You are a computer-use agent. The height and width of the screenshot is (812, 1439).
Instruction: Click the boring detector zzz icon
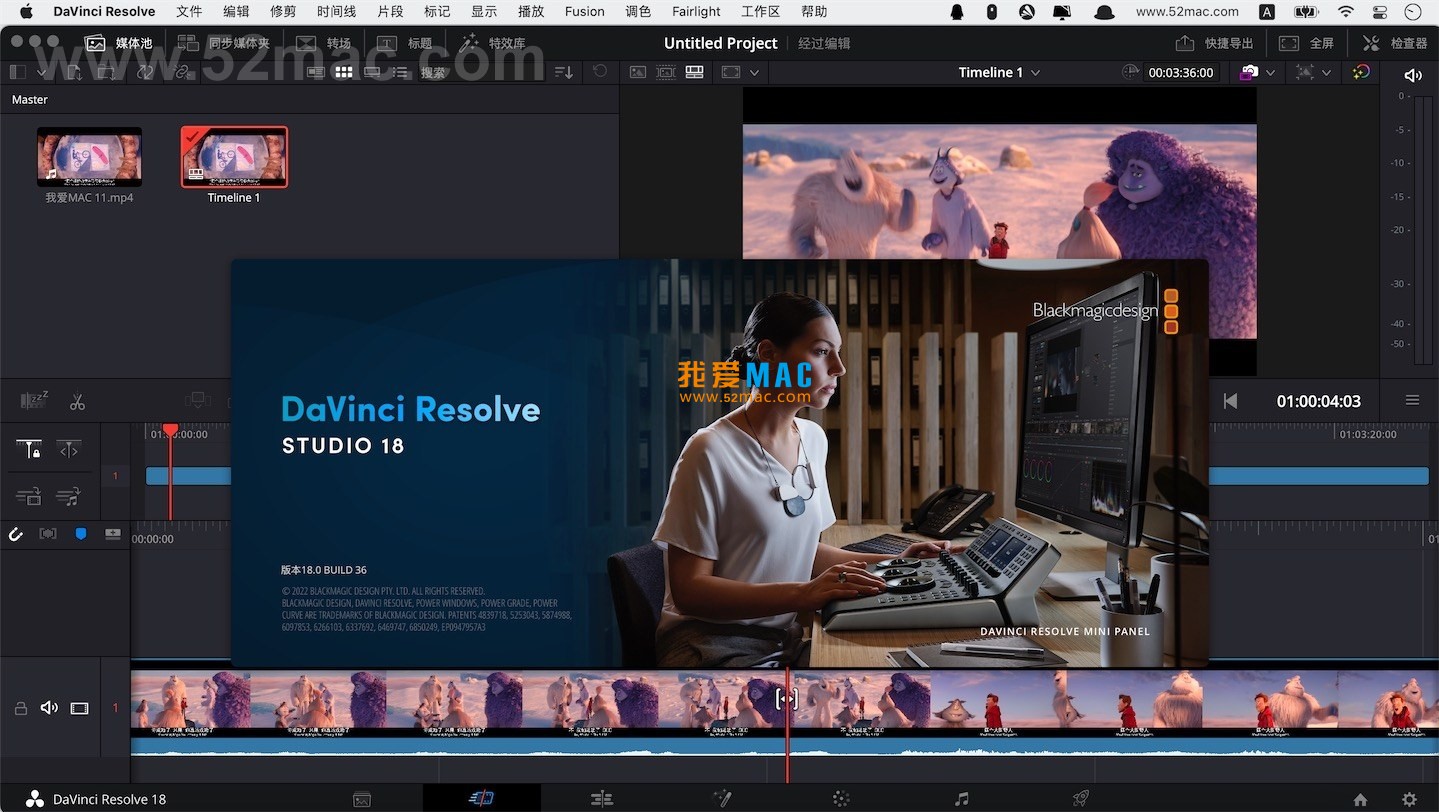click(34, 401)
